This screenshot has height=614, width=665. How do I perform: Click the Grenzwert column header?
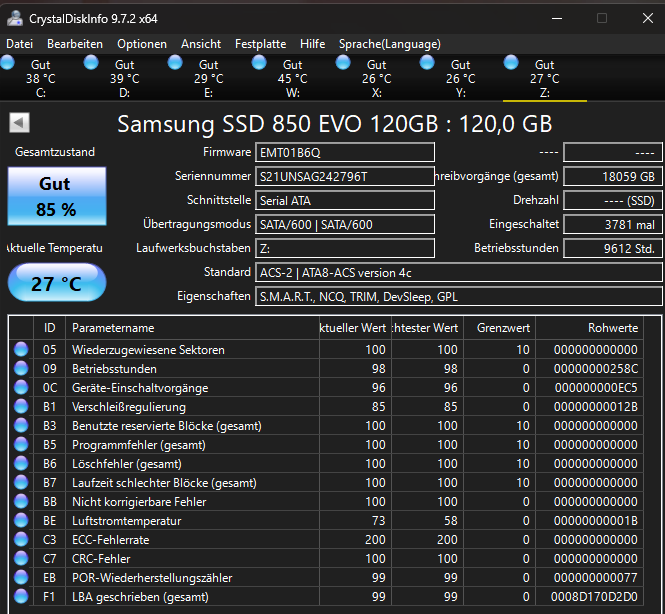click(500, 328)
